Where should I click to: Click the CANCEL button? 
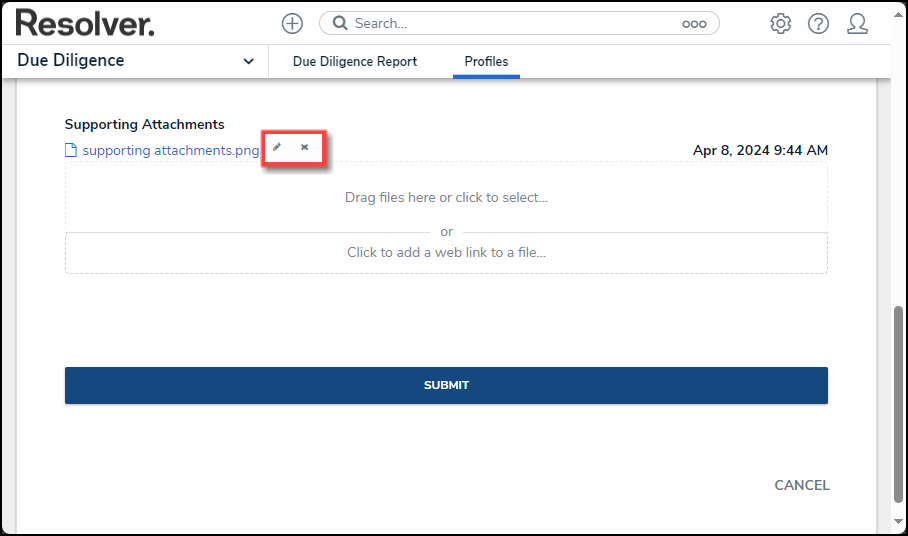pos(801,485)
